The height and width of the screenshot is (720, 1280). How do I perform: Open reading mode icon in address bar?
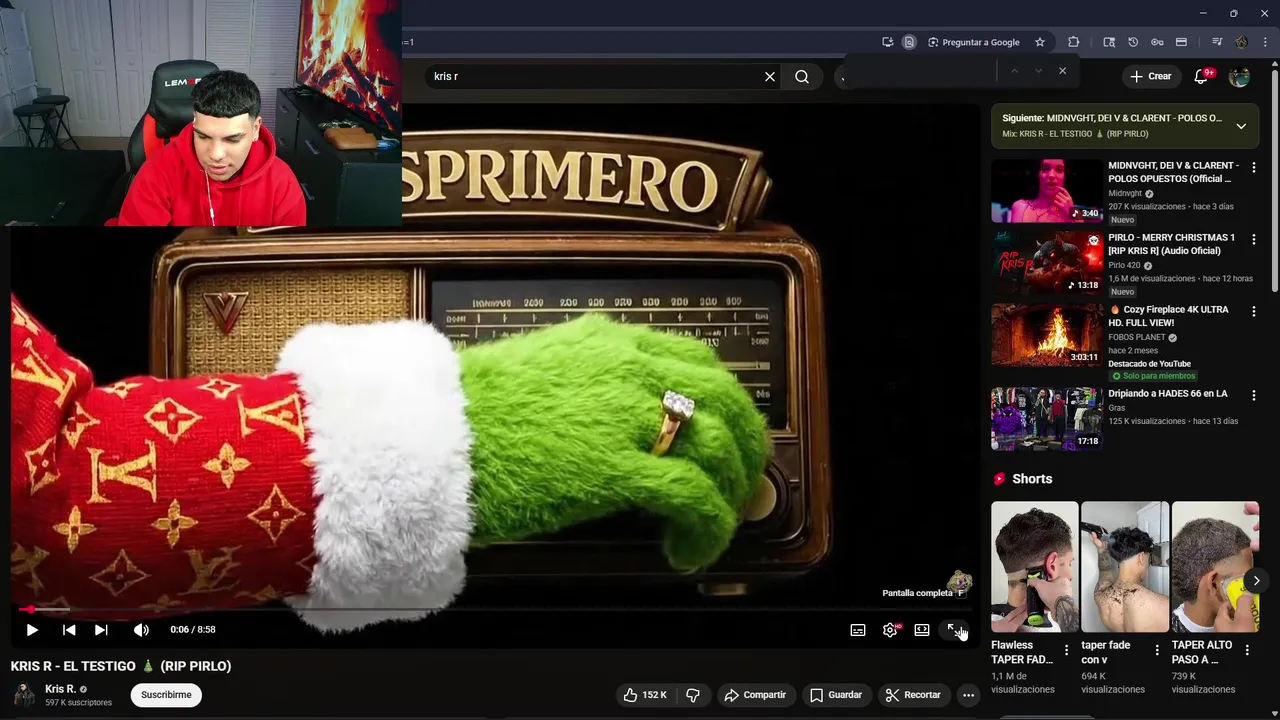909,42
